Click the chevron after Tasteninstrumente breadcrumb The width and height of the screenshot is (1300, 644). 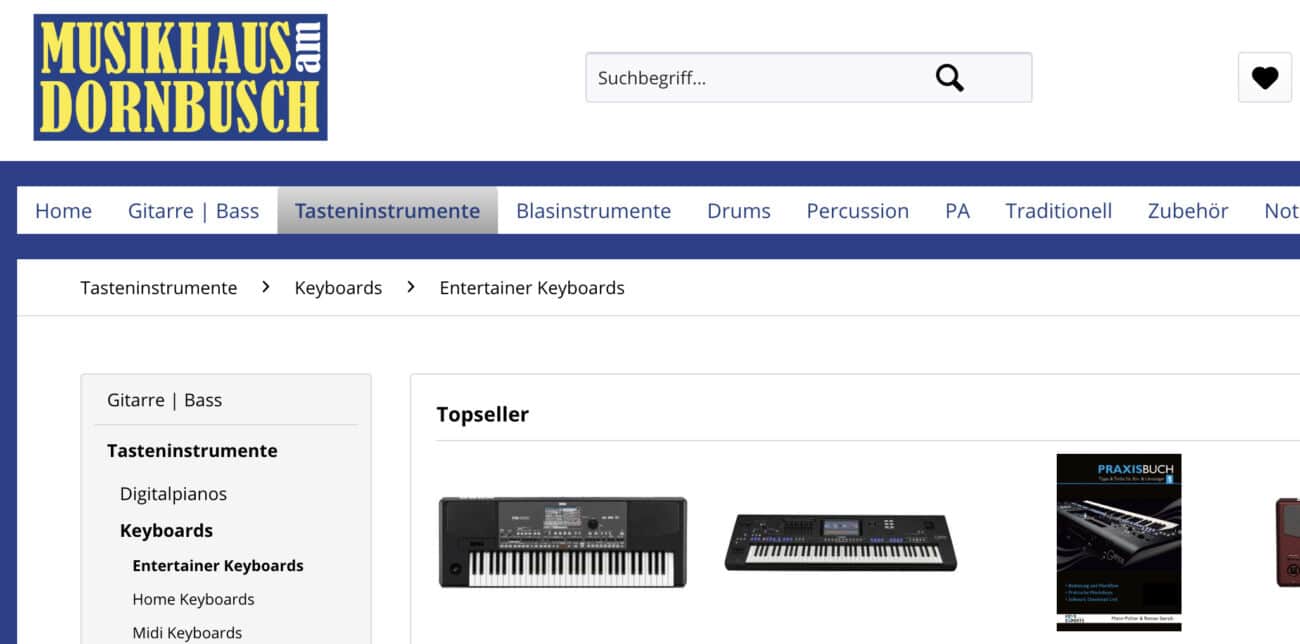[266, 287]
